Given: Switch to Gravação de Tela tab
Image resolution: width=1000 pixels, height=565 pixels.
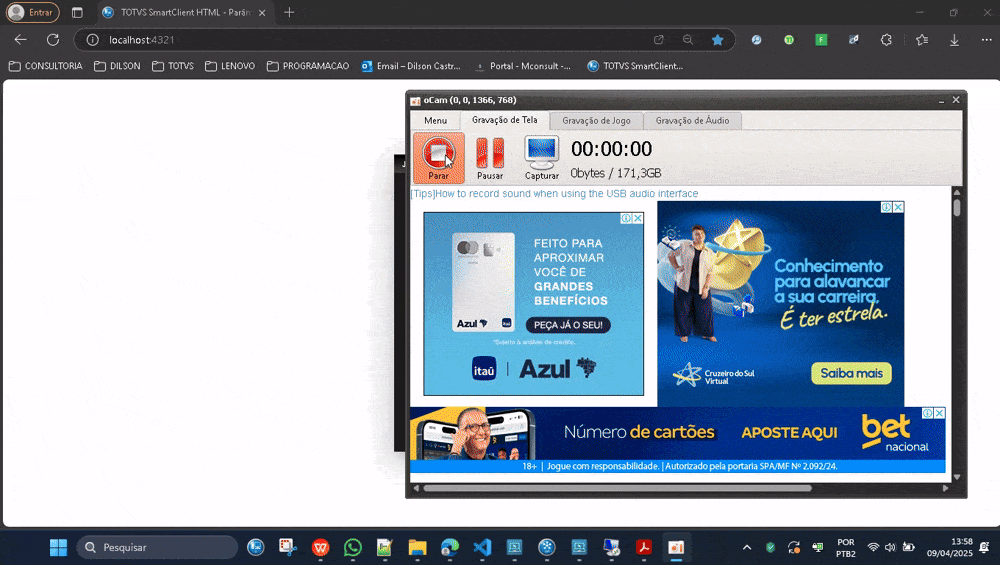Looking at the screenshot, I should [504, 120].
